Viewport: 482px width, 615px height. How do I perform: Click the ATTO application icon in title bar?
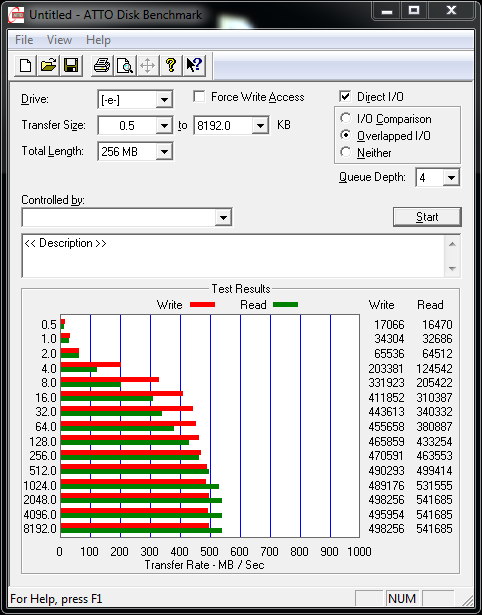(16, 15)
